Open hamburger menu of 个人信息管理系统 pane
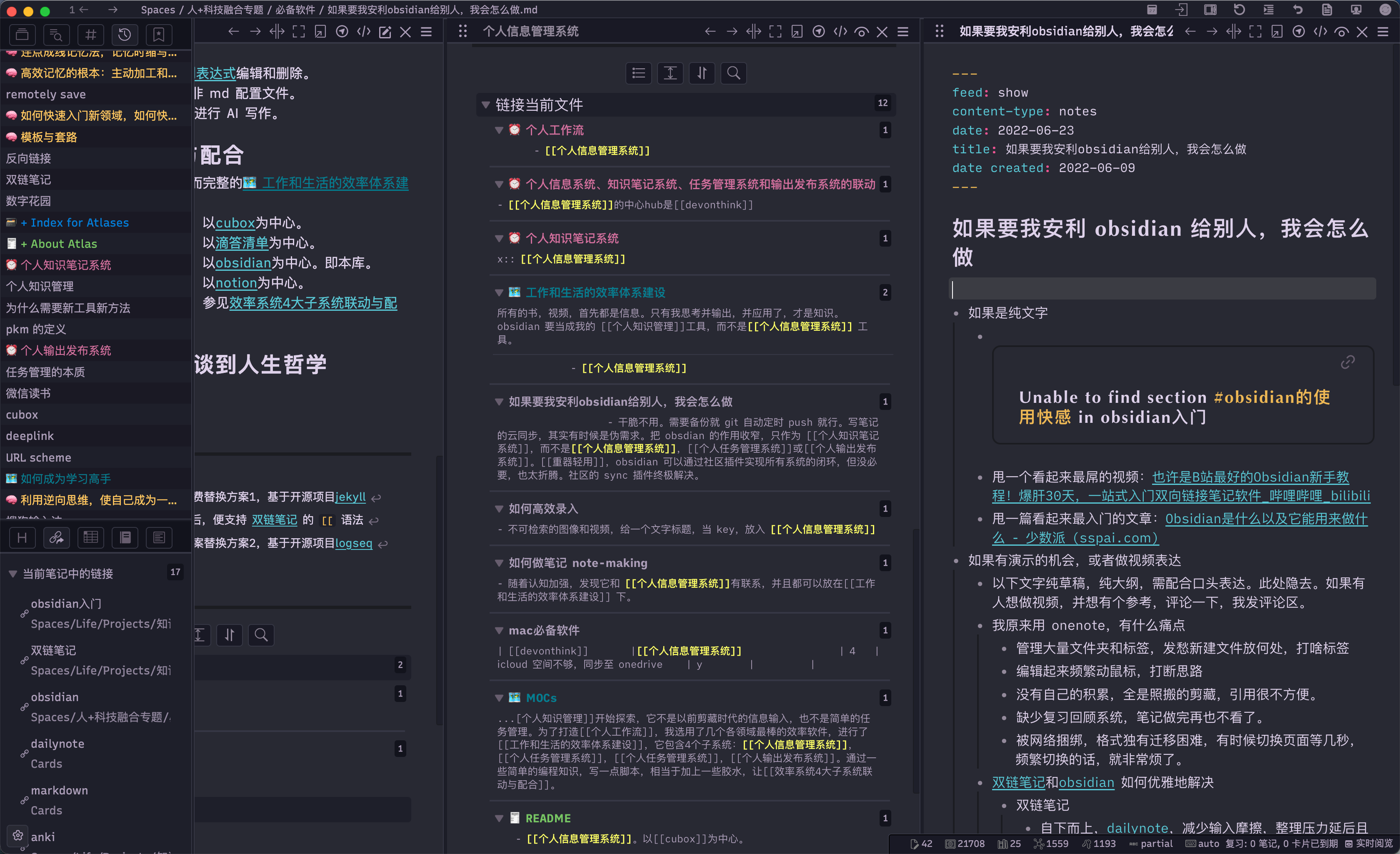 [903, 32]
